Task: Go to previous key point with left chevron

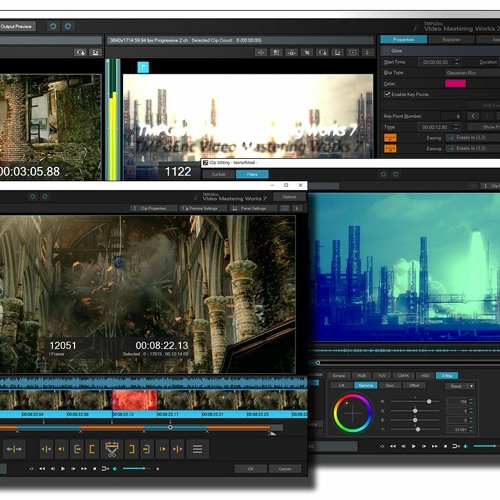Action: pos(473,116)
